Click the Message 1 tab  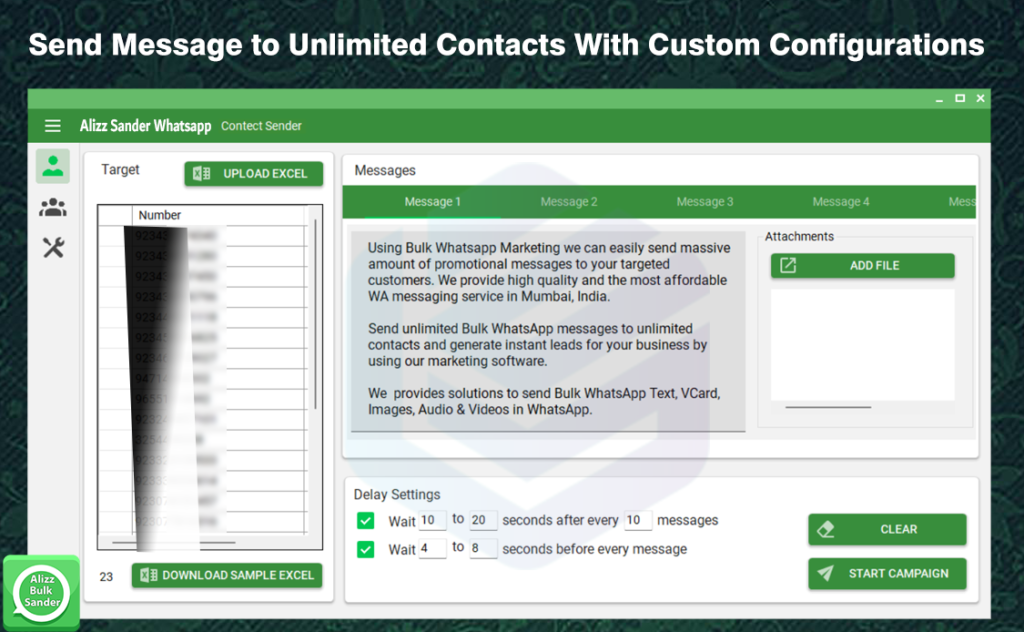point(432,202)
